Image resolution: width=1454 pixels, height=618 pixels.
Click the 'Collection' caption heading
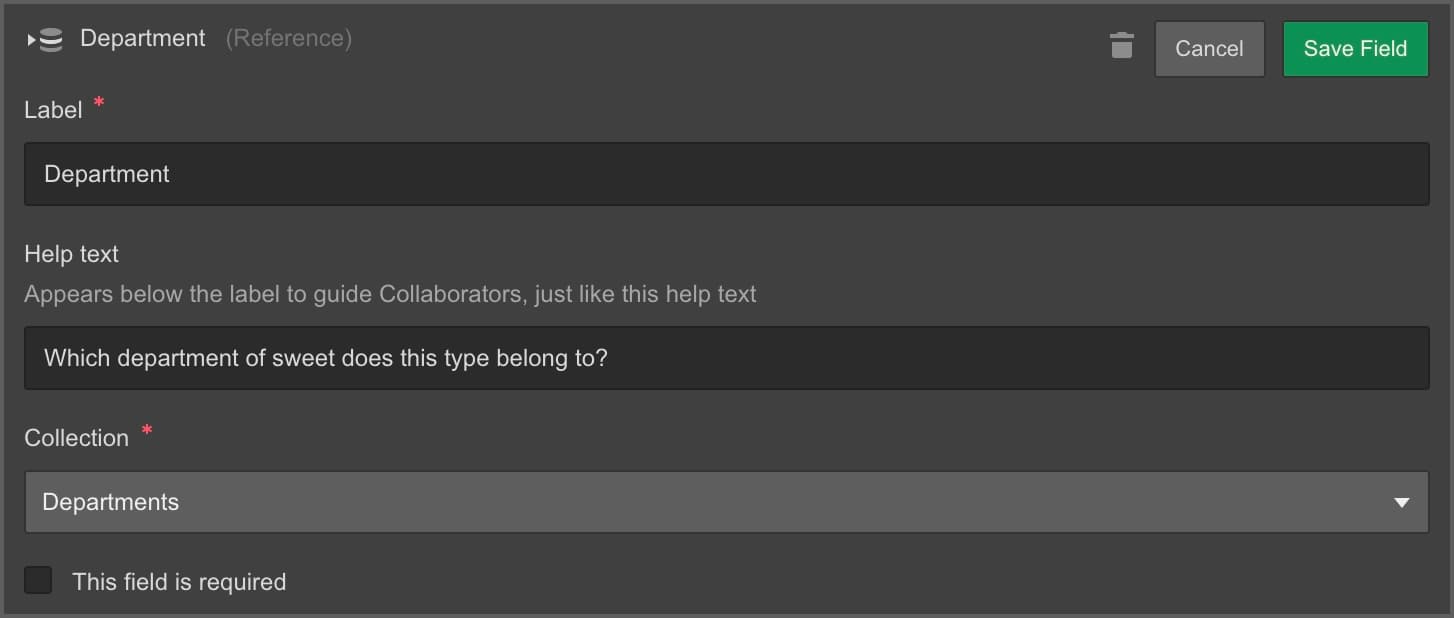(76, 438)
